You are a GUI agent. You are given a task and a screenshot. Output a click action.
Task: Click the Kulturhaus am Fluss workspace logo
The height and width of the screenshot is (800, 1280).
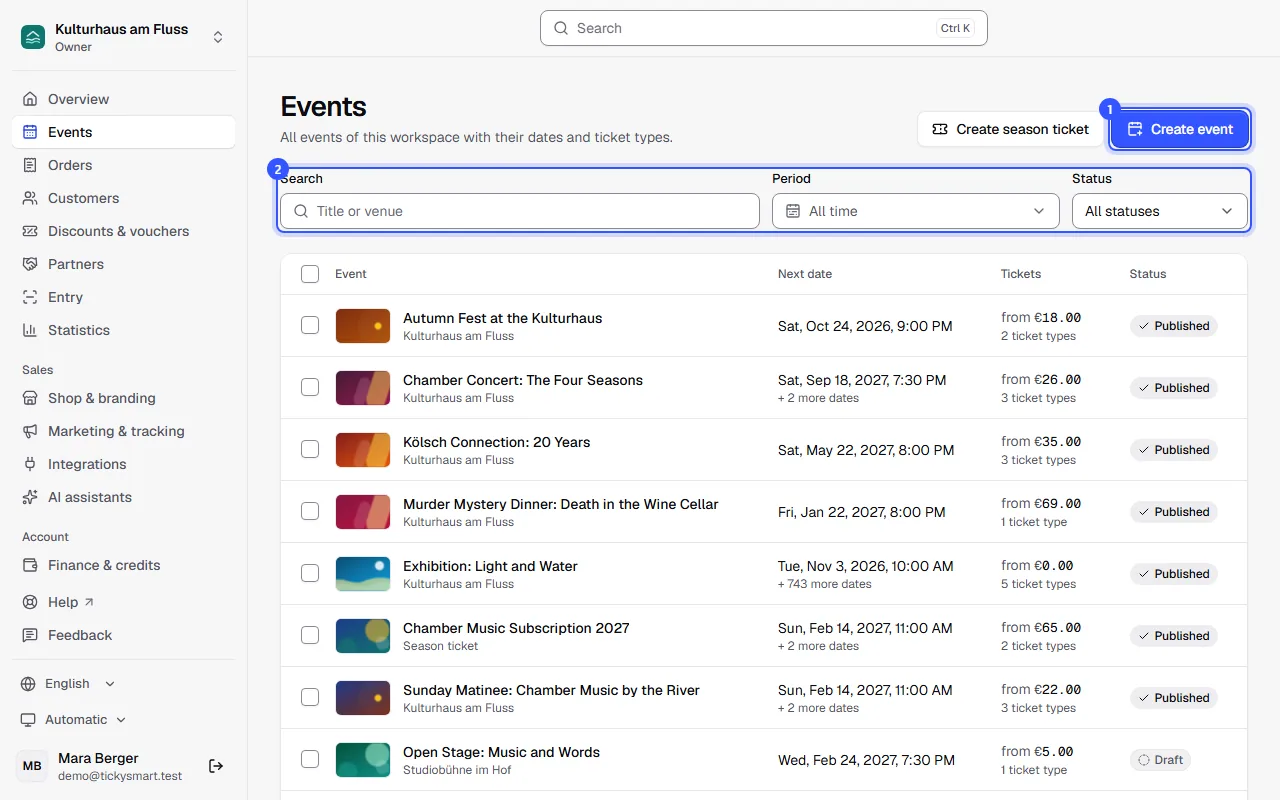point(33,37)
